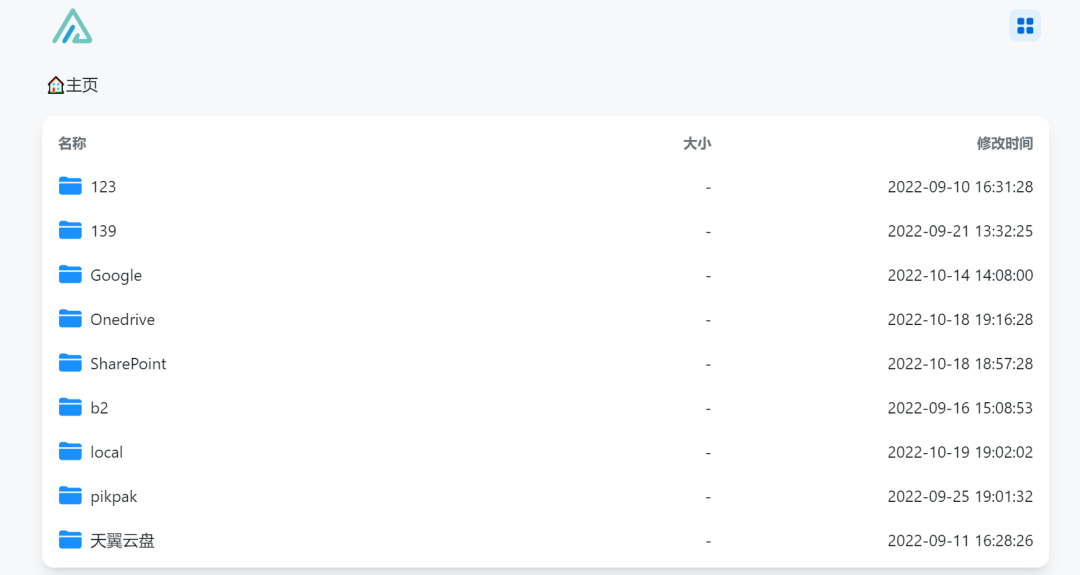Image resolution: width=1080 pixels, height=575 pixels.
Task: Sort by 修改时间 column header
Action: tap(1005, 143)
